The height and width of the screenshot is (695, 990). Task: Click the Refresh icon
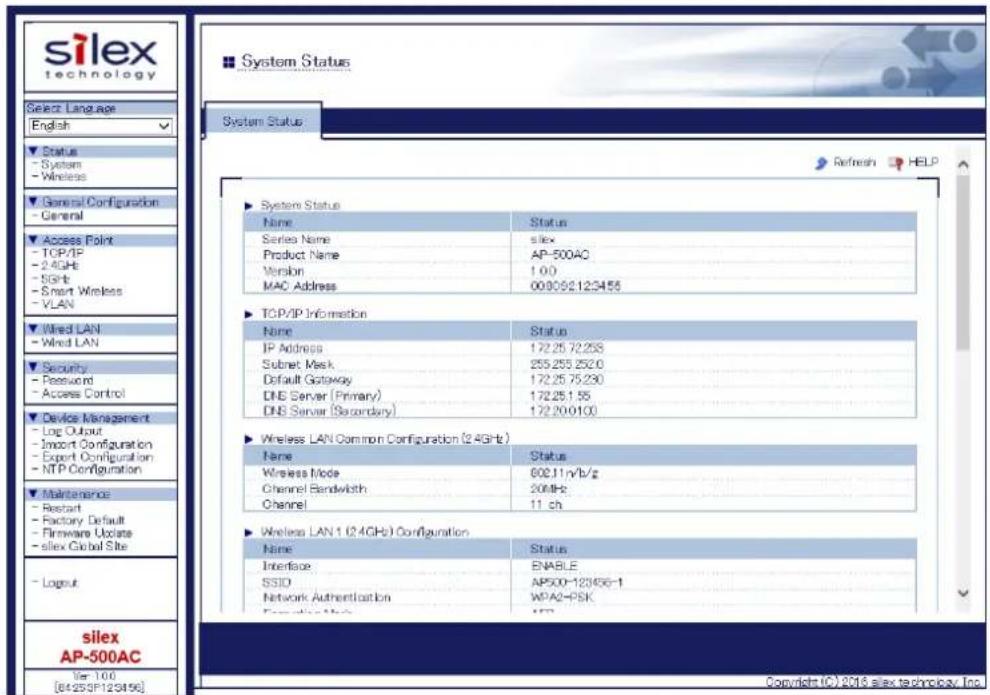coord(821,163)
